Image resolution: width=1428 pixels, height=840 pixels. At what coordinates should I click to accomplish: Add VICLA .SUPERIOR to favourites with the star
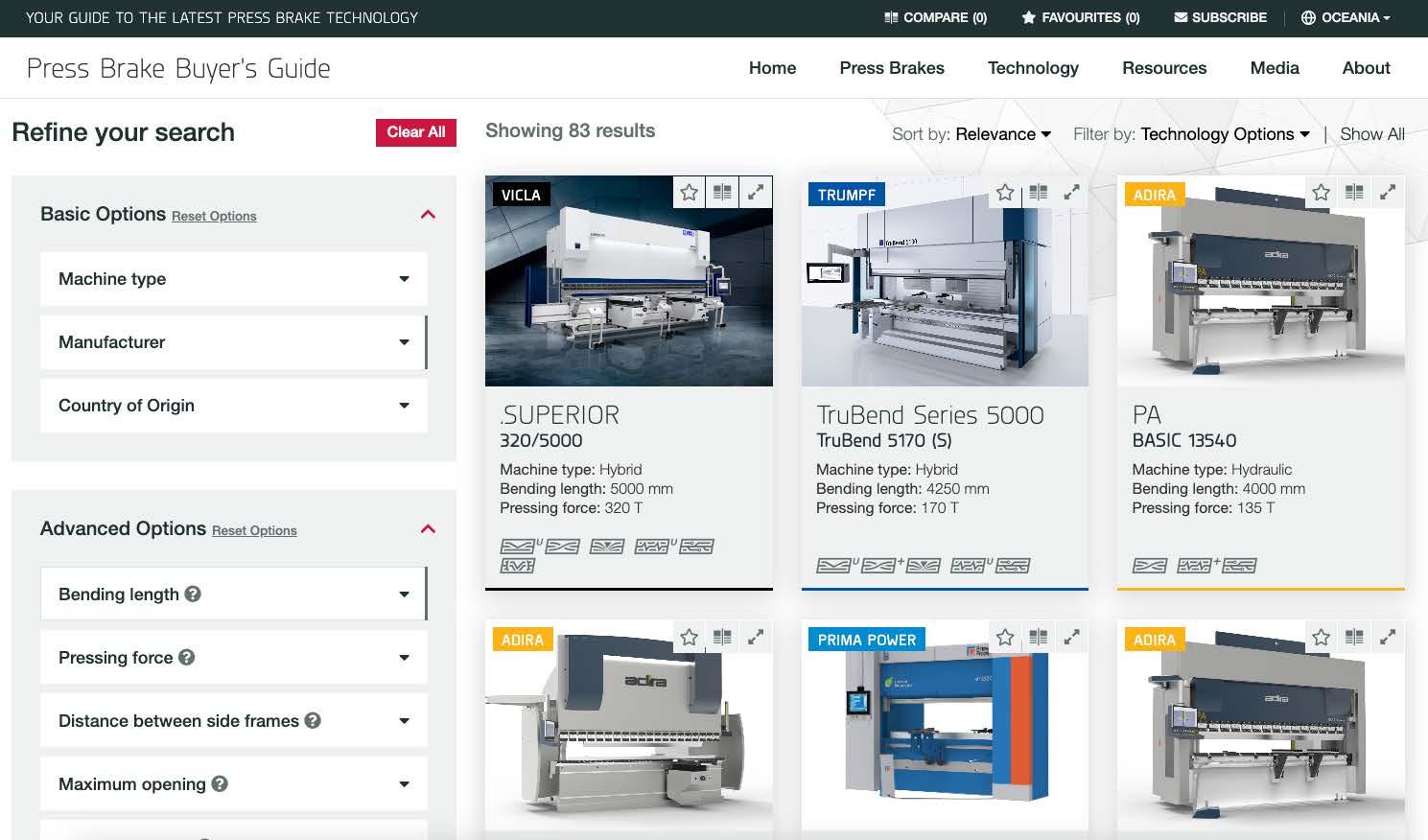pyautogui.click(x=690, y=193)
